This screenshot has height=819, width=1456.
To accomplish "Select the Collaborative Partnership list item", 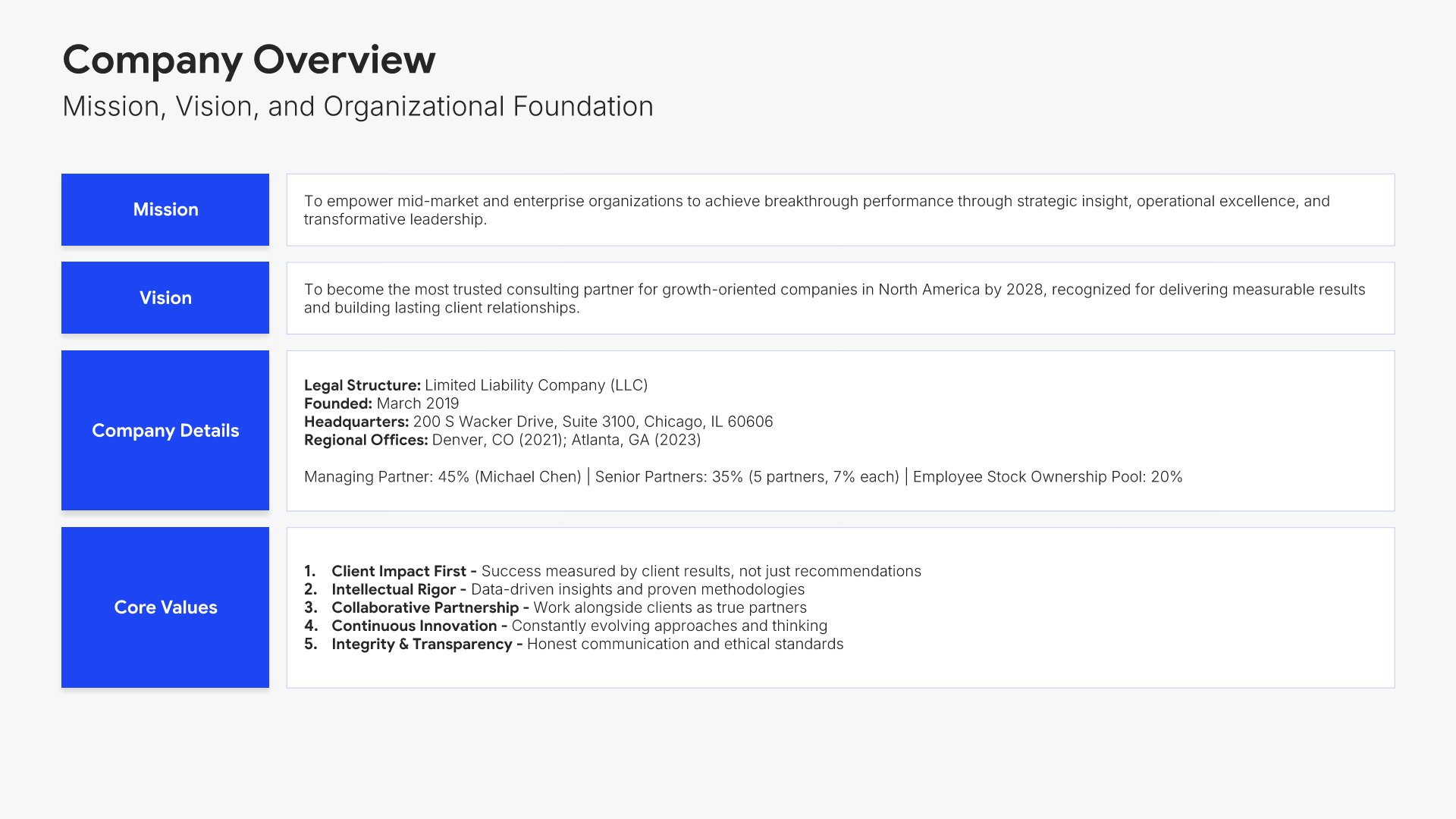I will (x=569, y=607).
